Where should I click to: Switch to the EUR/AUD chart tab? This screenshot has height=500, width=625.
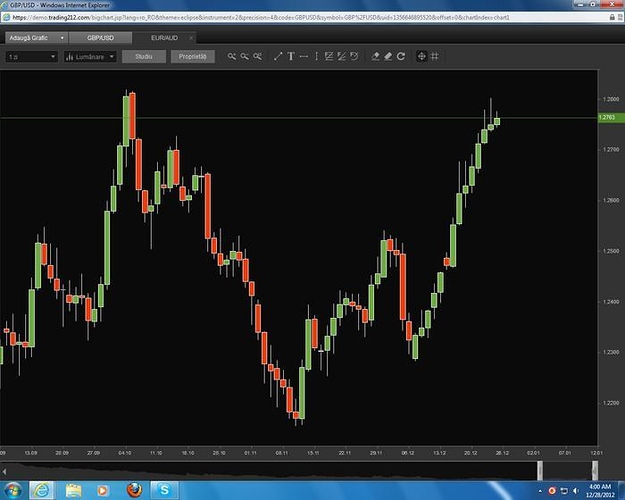coord(164,38)
